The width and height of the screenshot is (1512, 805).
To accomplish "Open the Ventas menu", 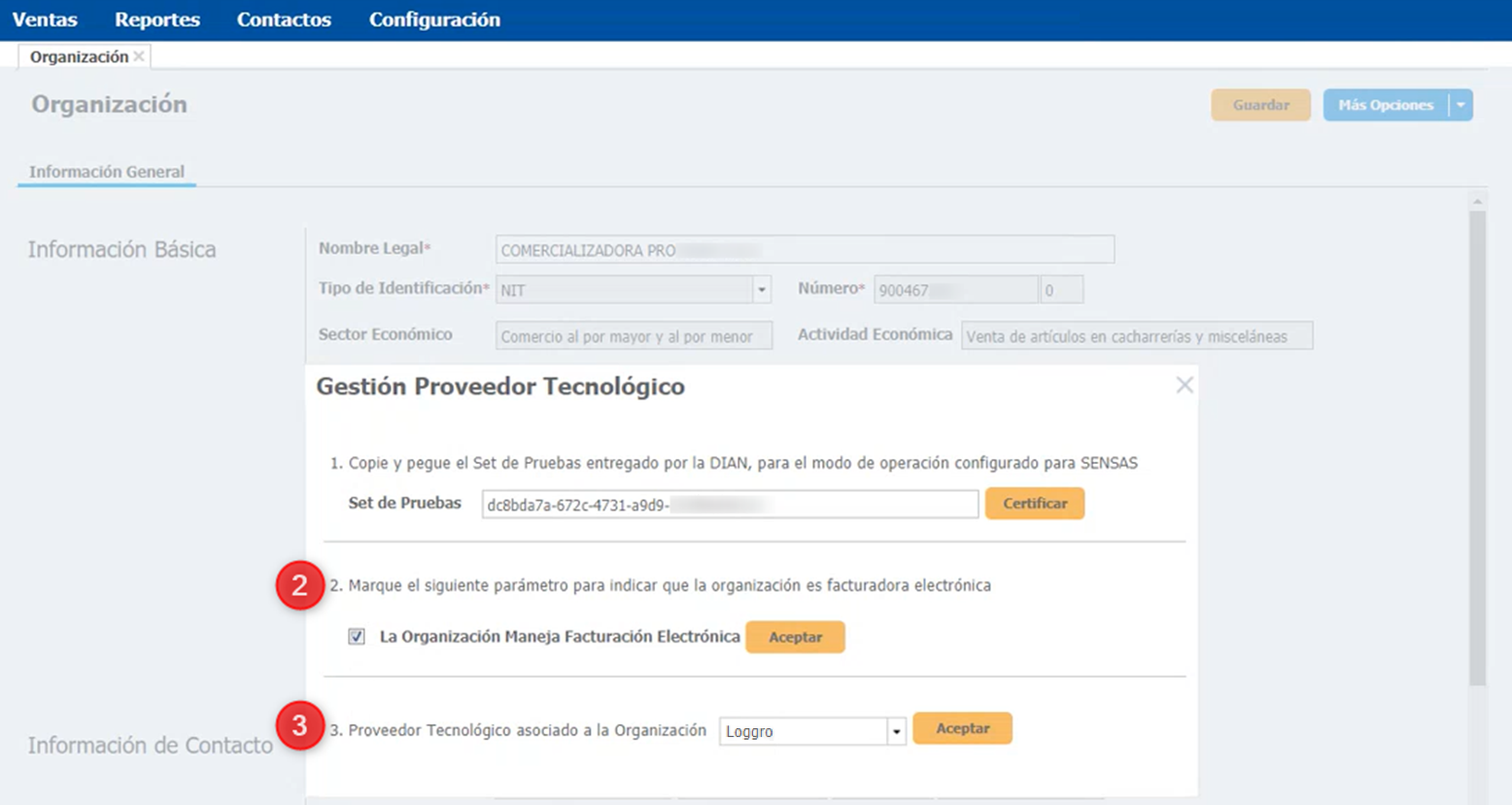I will click(45, 19).
